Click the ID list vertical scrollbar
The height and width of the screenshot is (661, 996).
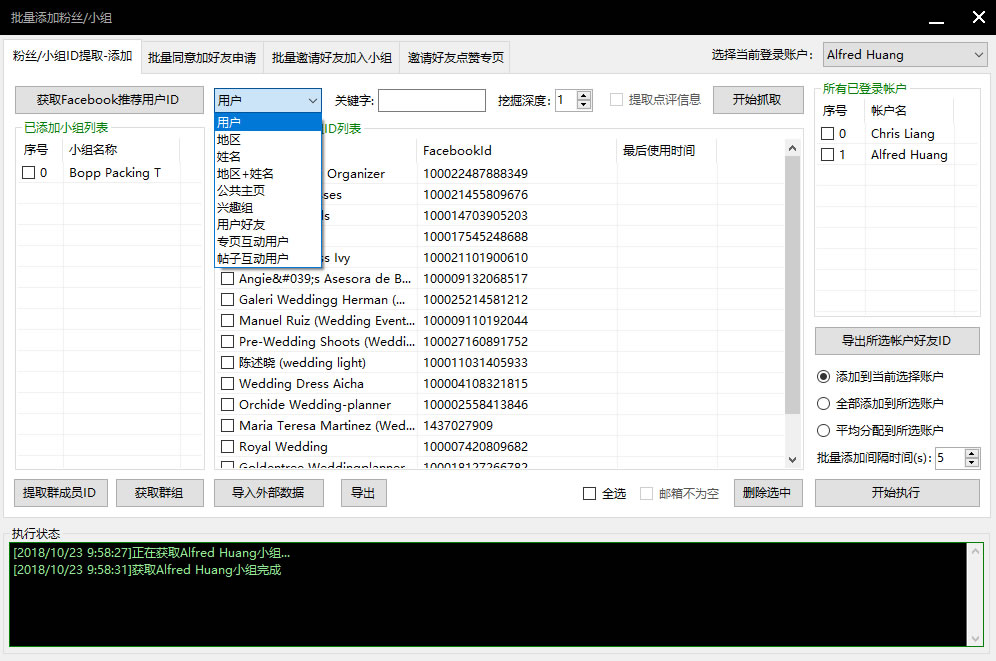click(794, 300)
